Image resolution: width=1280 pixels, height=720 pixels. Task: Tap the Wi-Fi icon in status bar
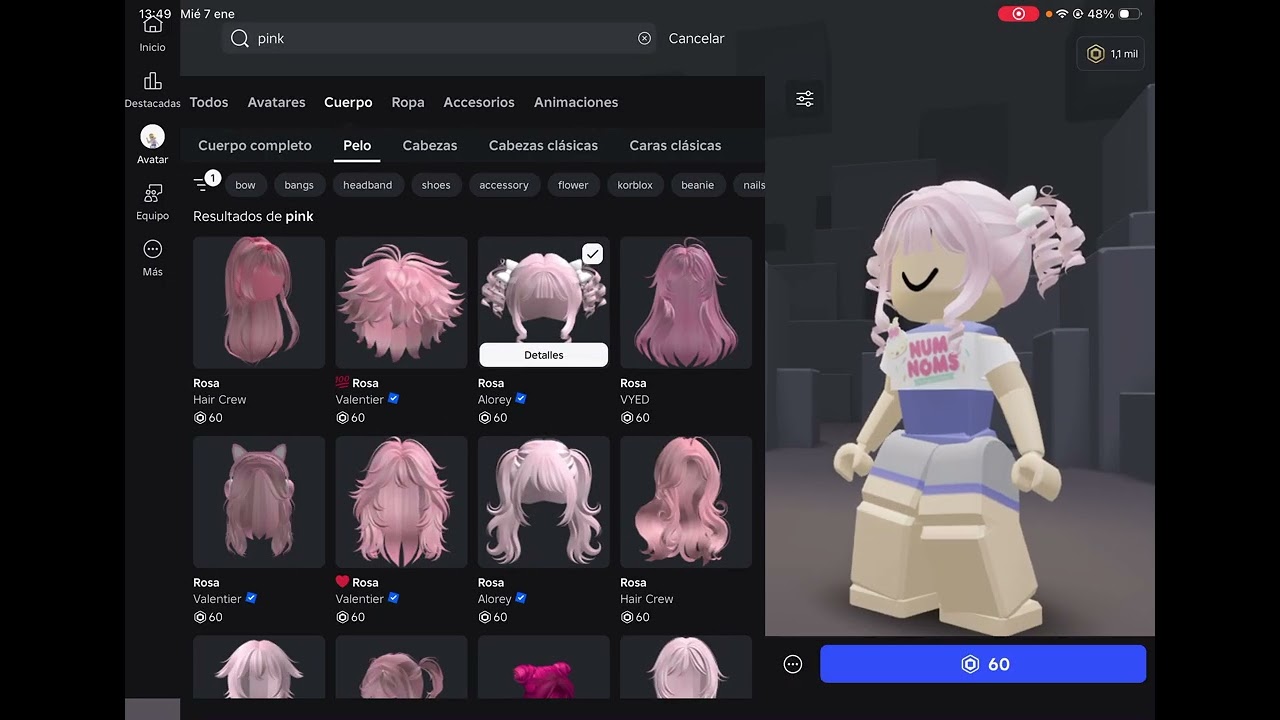pos(1062,14)
